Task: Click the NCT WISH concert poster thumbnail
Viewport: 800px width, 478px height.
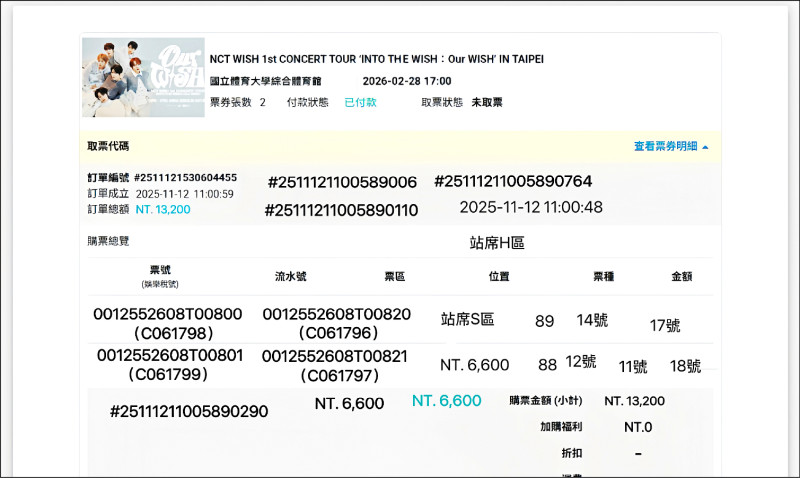Action: click(143, 77)
